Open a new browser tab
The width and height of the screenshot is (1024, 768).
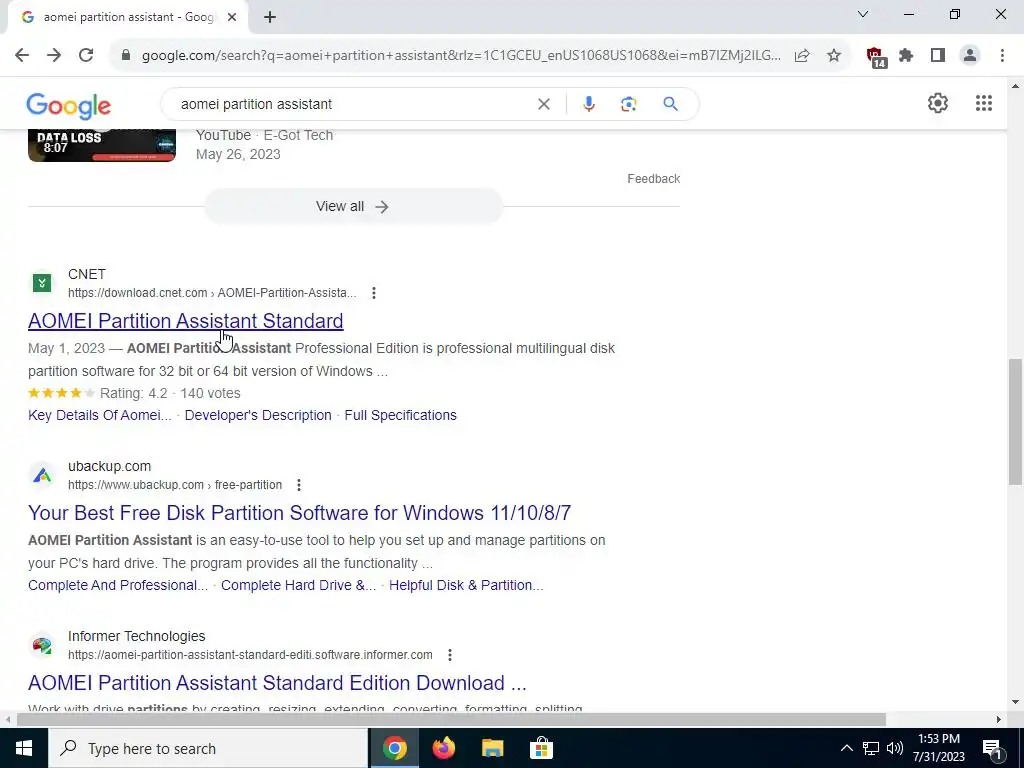coord(270,17)
